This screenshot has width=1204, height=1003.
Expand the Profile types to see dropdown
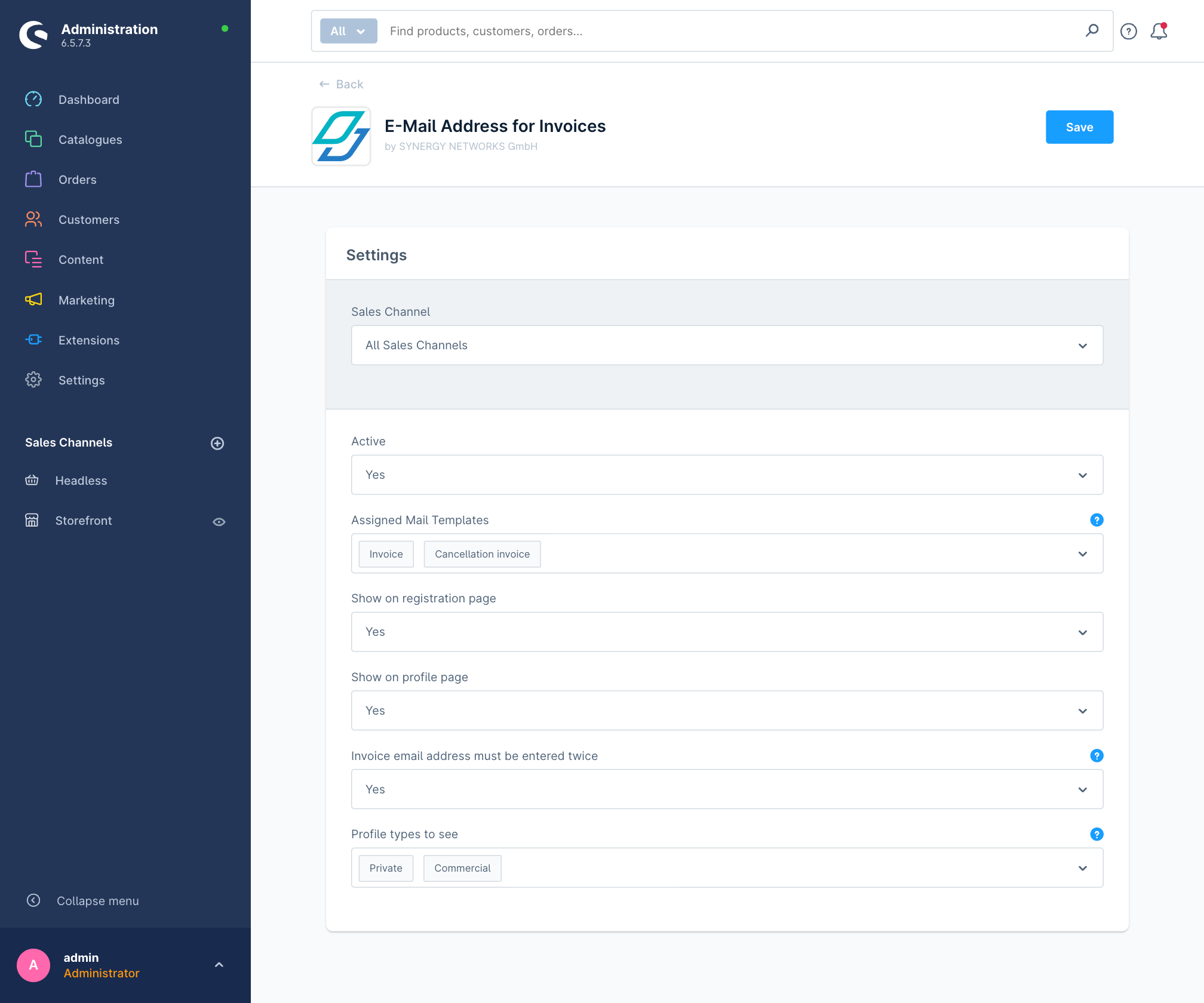coord(1082,868)
